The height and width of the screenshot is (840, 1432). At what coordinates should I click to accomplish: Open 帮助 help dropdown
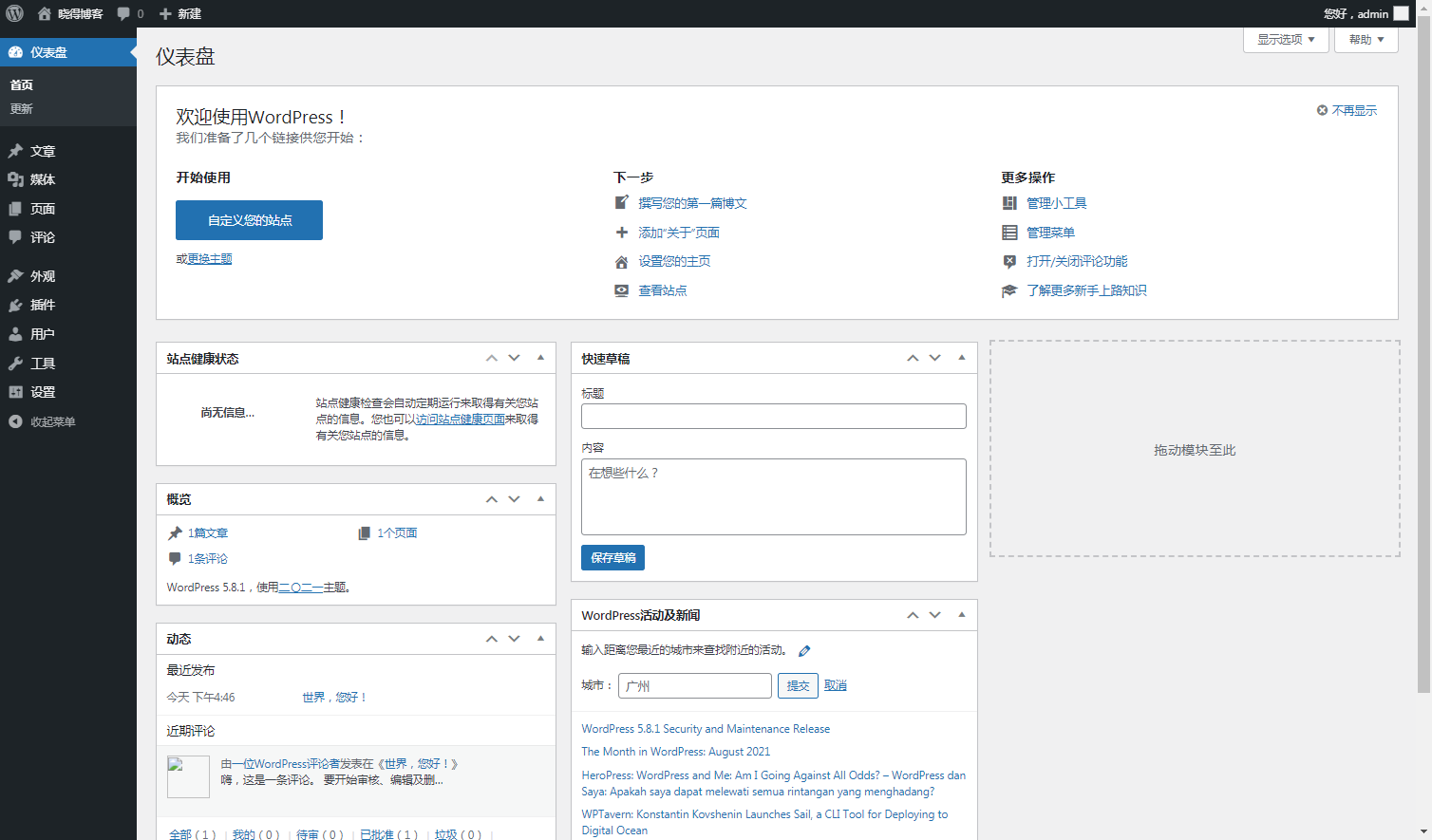point(1366,40)
